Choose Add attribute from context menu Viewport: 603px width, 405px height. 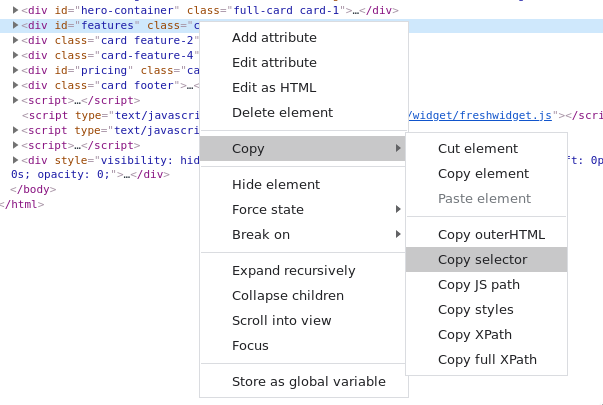tap(274, 37)
